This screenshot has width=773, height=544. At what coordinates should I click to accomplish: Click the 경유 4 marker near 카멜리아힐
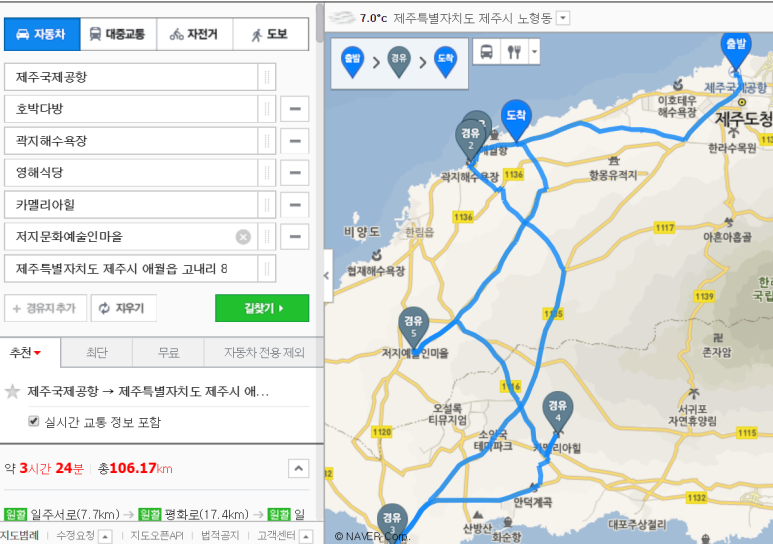(558, 412)
